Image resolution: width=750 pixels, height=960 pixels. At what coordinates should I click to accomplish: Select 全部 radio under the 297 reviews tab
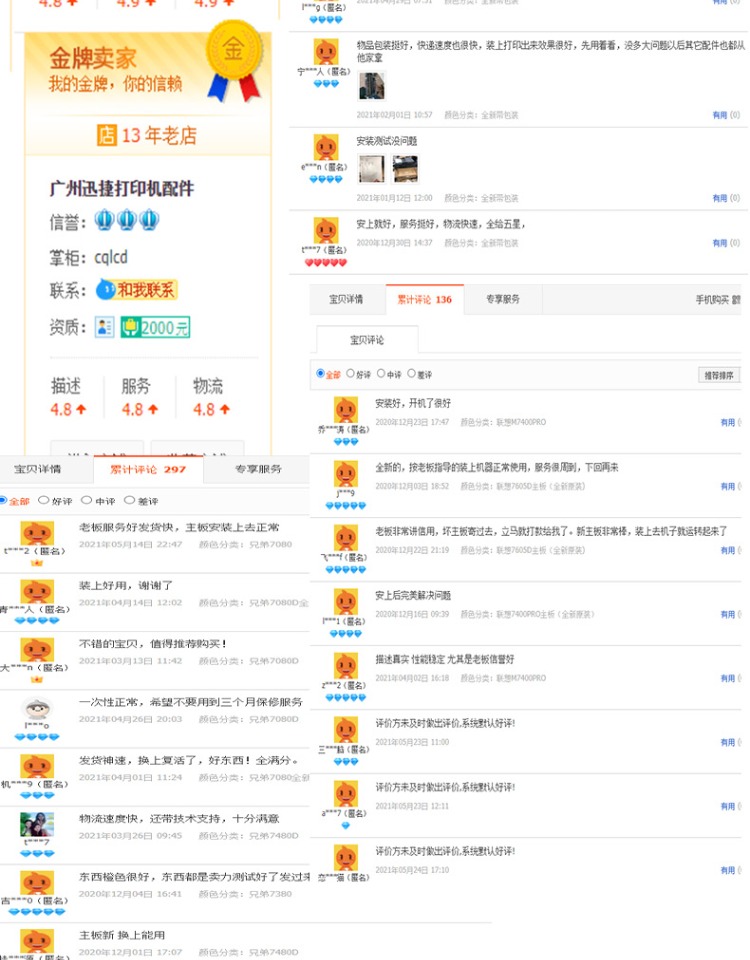click(x=3, y=500)
